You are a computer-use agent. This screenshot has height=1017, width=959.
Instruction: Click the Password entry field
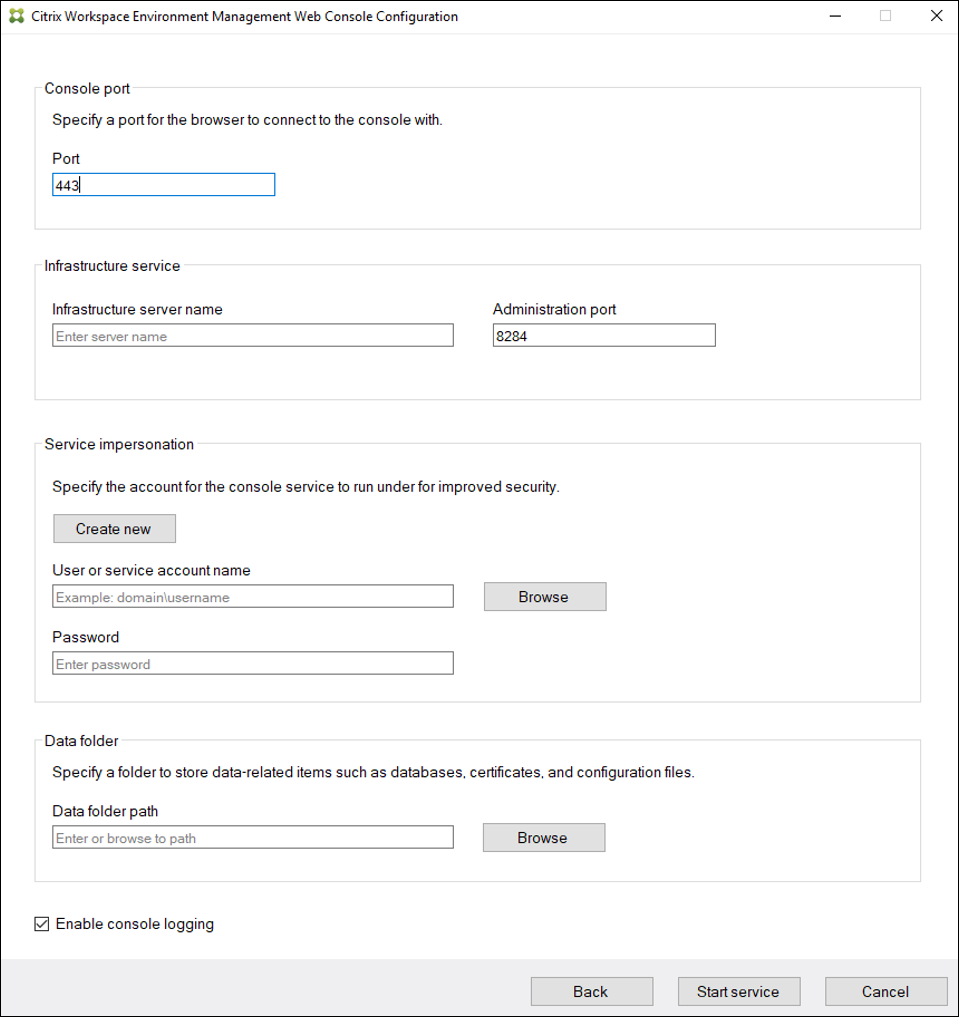pyautogui.click(x=252, y=662)
